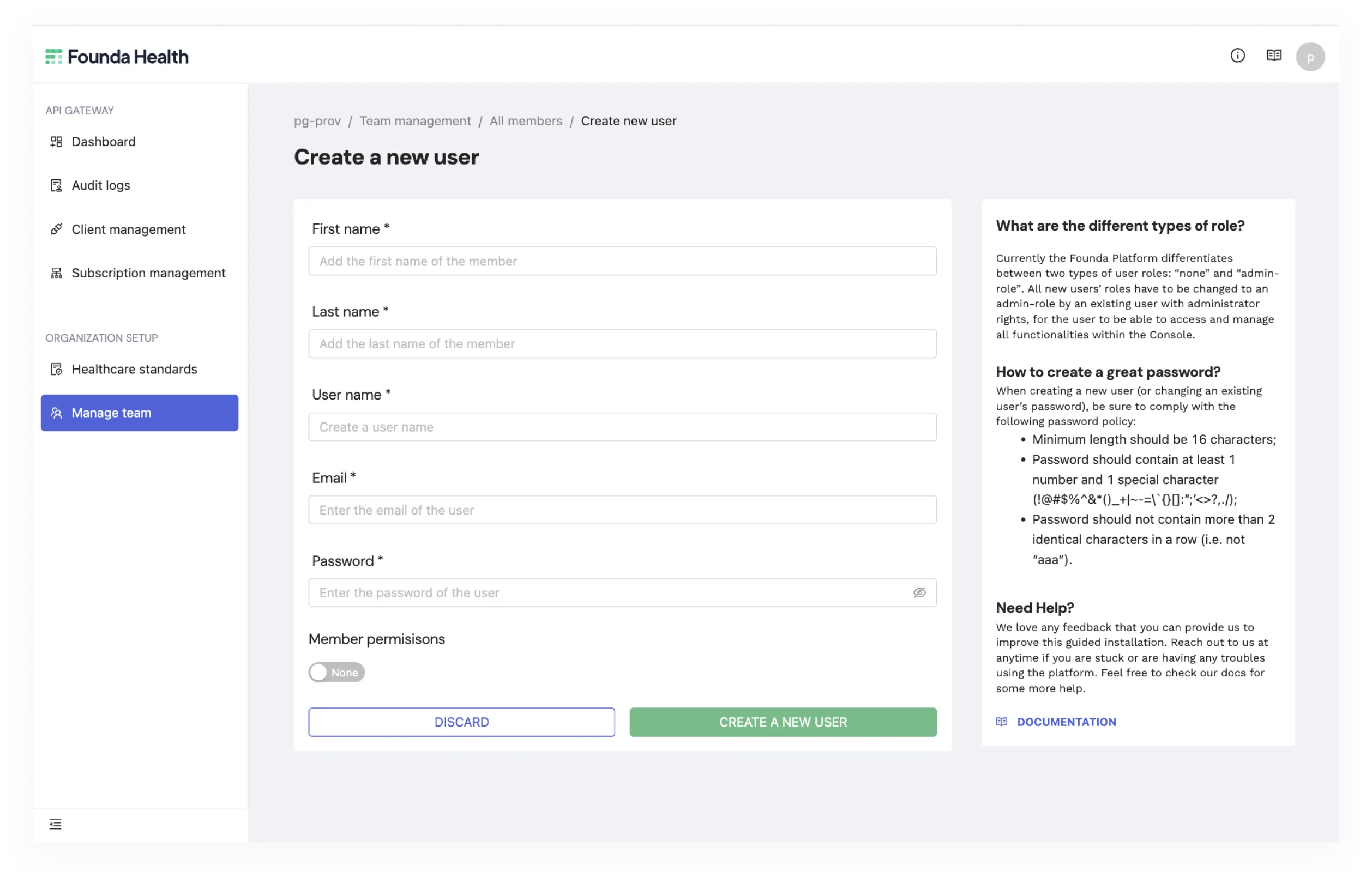Click the Founda Health logo

click(x=117, y=57)
